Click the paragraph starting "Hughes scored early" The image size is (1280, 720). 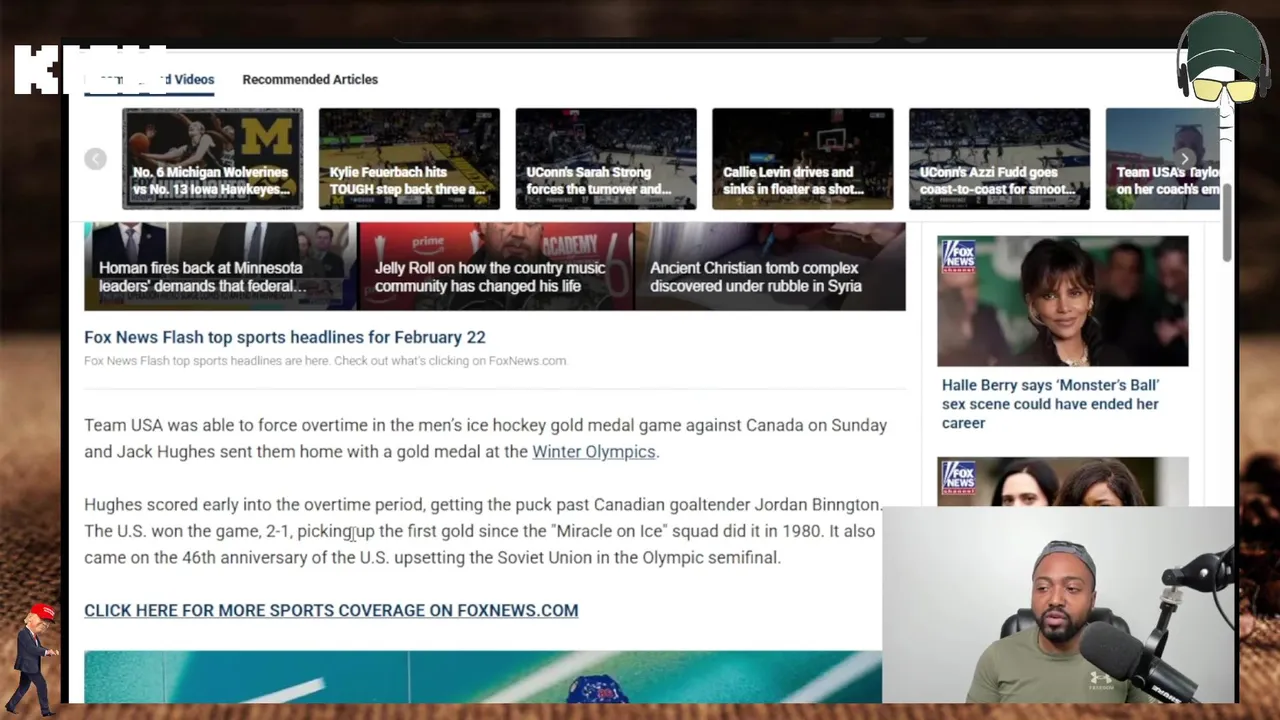(x=483, y=531)
